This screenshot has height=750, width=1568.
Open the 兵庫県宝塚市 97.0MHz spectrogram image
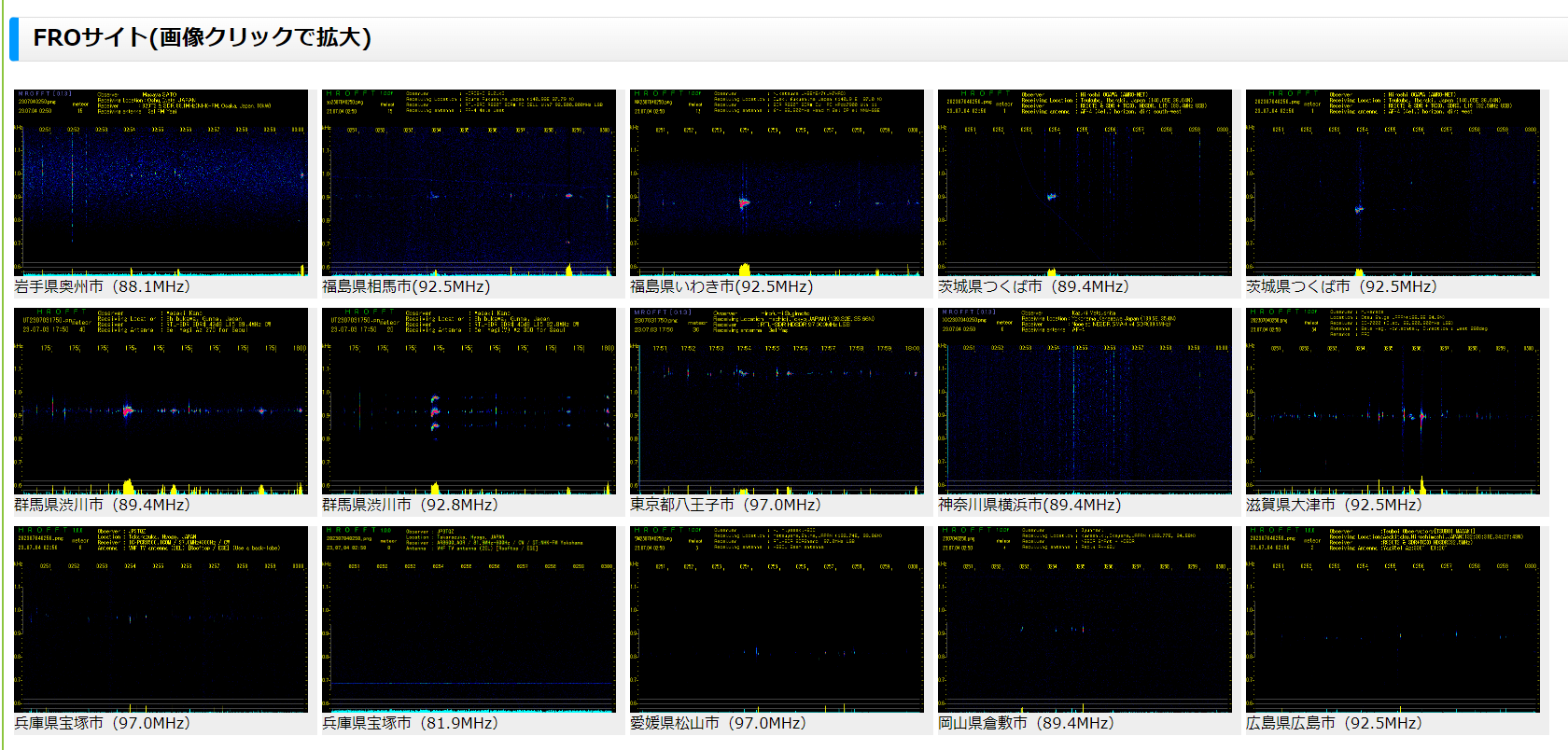tap(161, 619)
